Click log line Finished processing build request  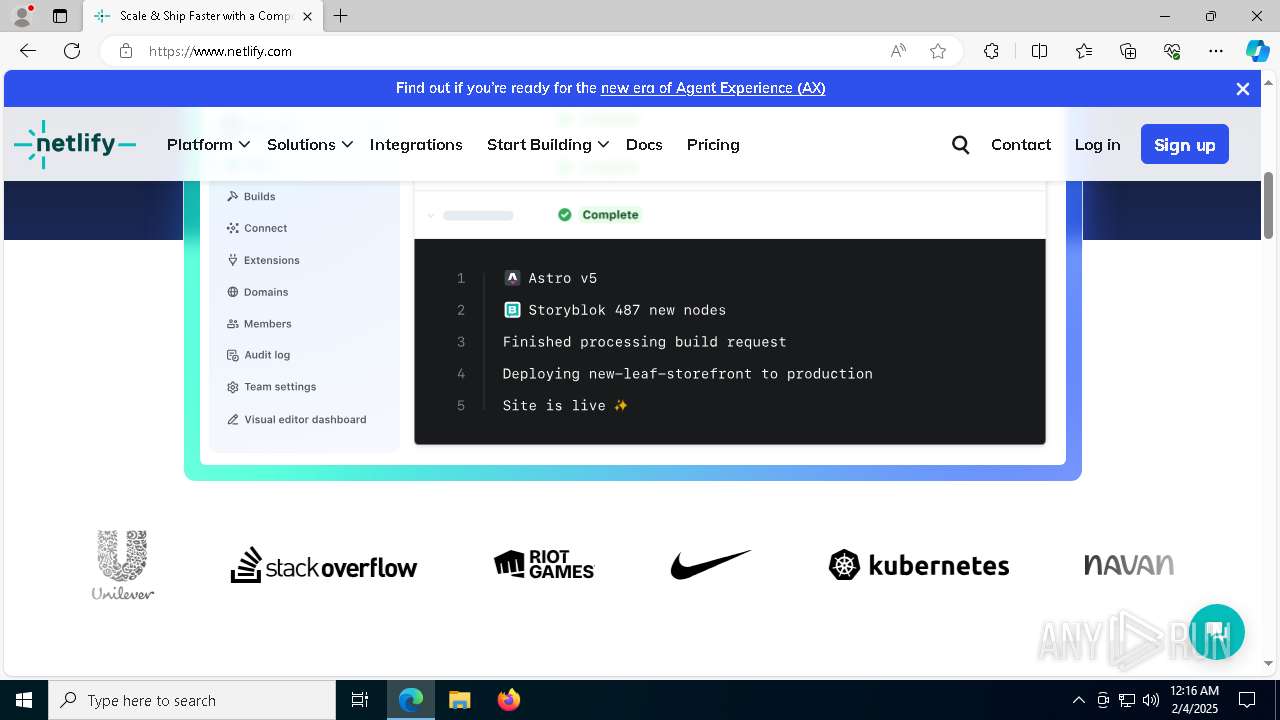point(644,341)
